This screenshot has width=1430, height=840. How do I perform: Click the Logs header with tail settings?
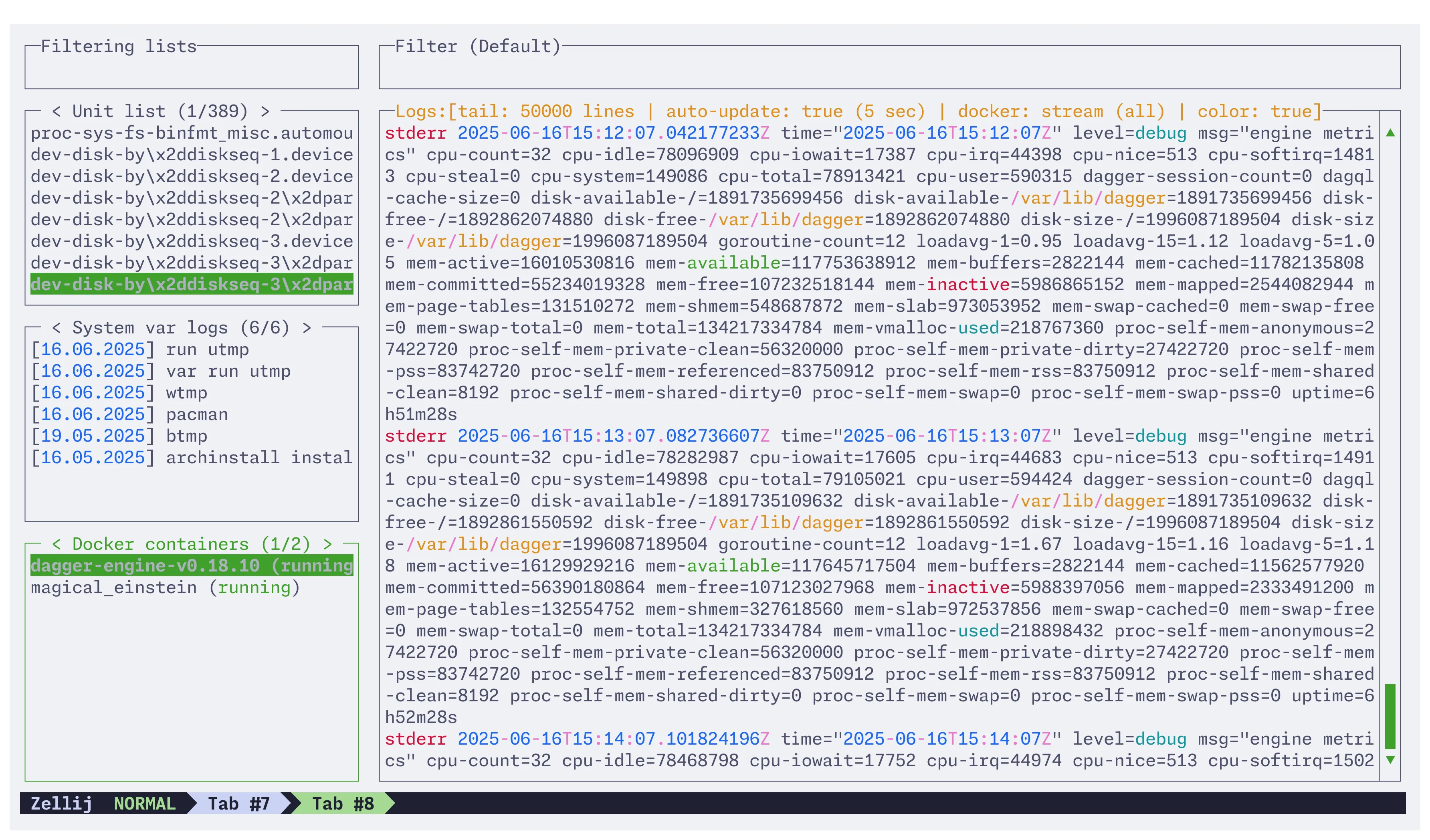[x=858, y=111]
